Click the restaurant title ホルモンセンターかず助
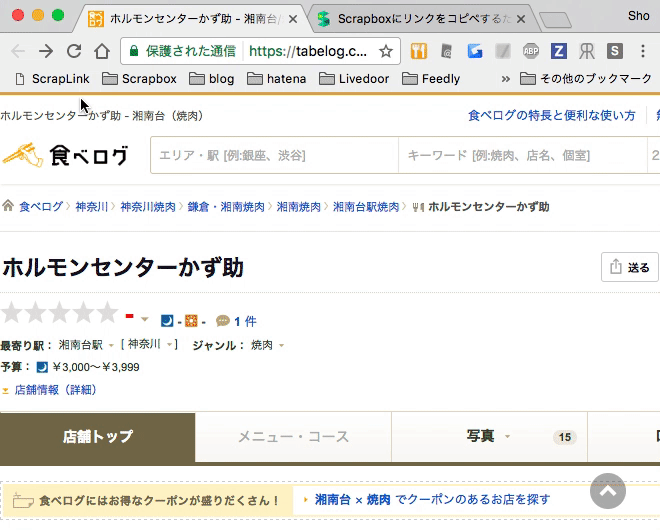Screen dimensions: 660x530 pos(123,267)
